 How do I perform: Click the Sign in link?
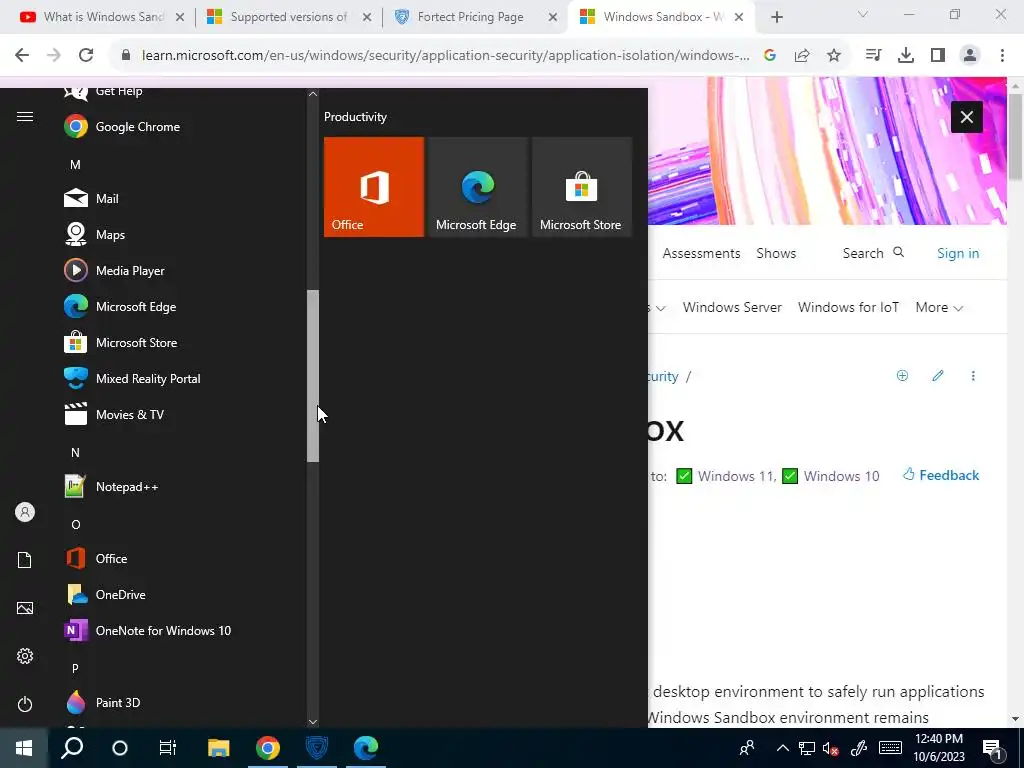tap(958, 253)
